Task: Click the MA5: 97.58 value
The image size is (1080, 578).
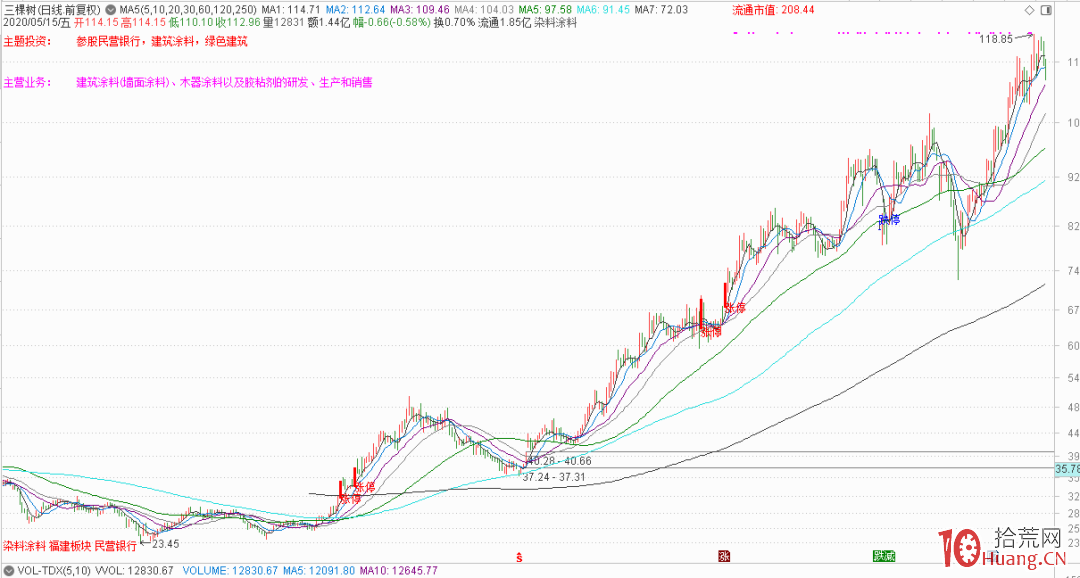Action: point(546,10)
